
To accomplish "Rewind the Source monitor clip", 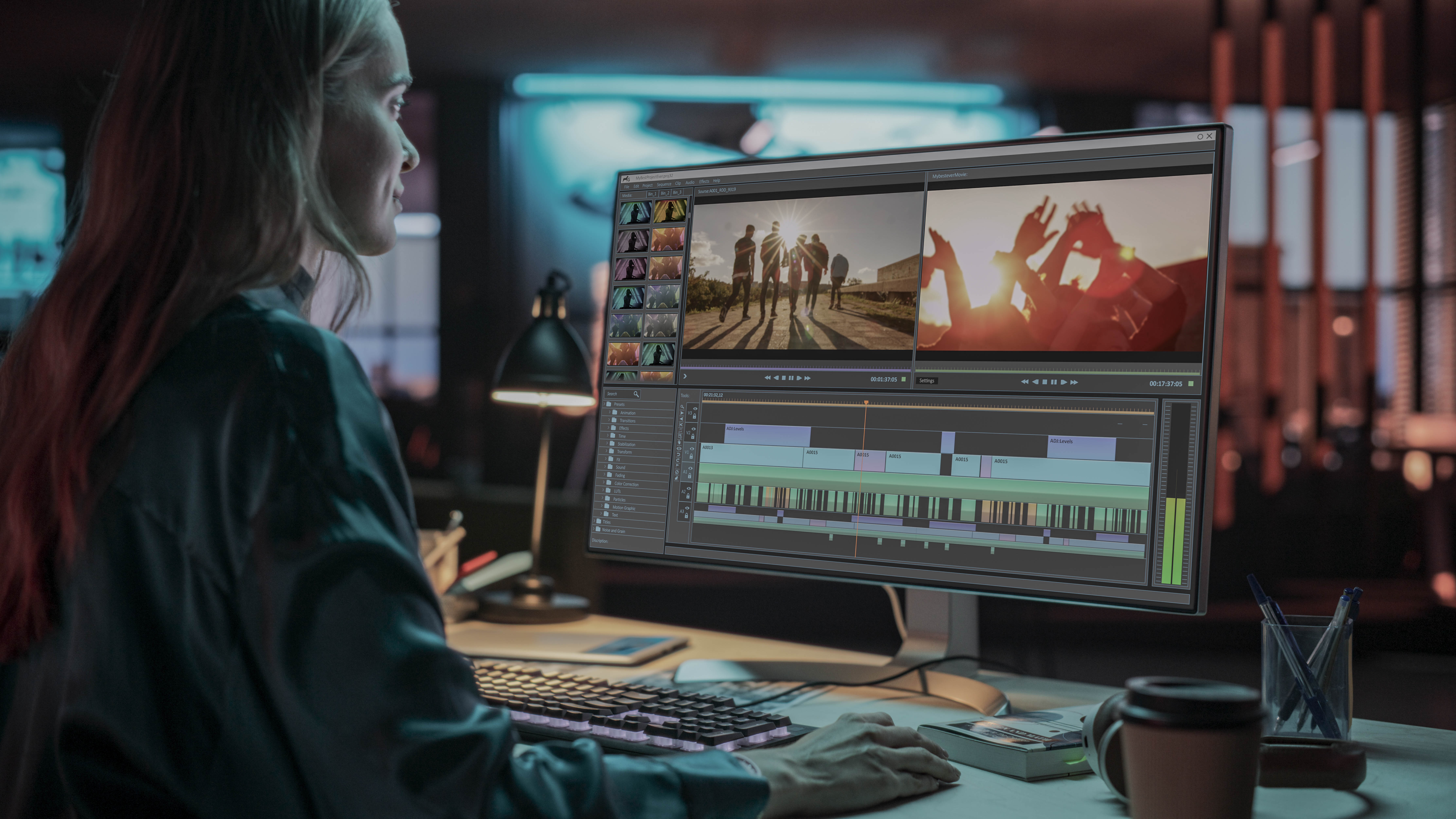I will coord(768,378).
